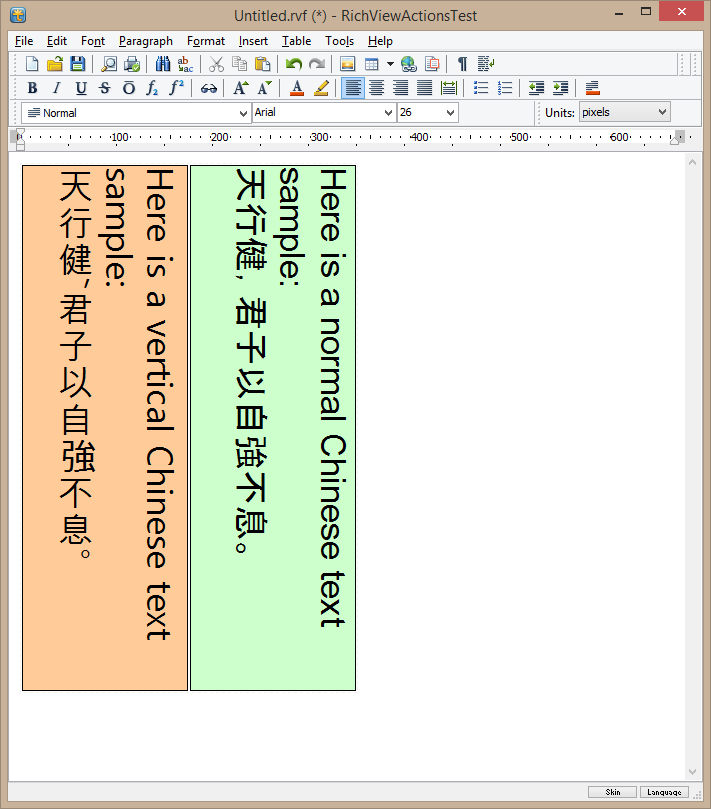Insert a picture using toolbar icon
The image size is (711, 809).
pos(348,64)
